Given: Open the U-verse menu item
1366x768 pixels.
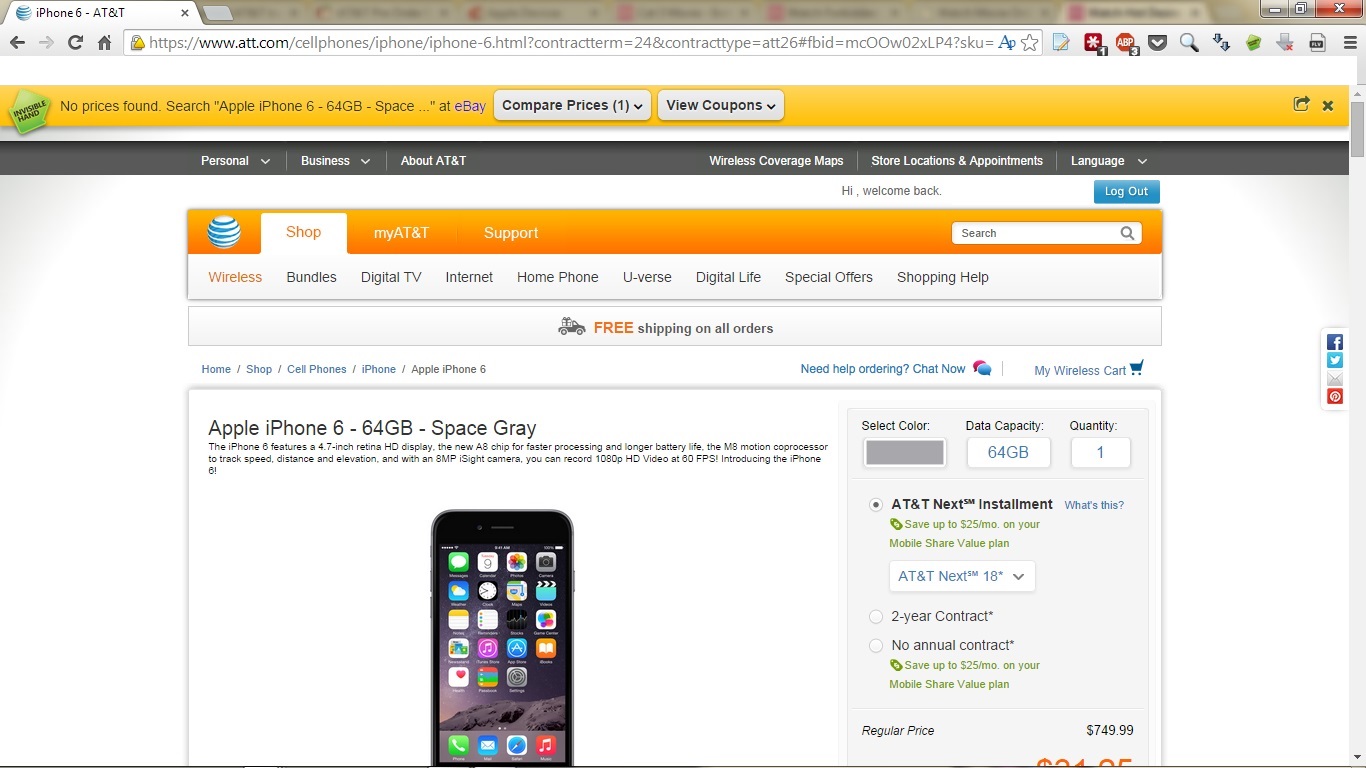Looking at the screenshot, I should coord(647,277).
